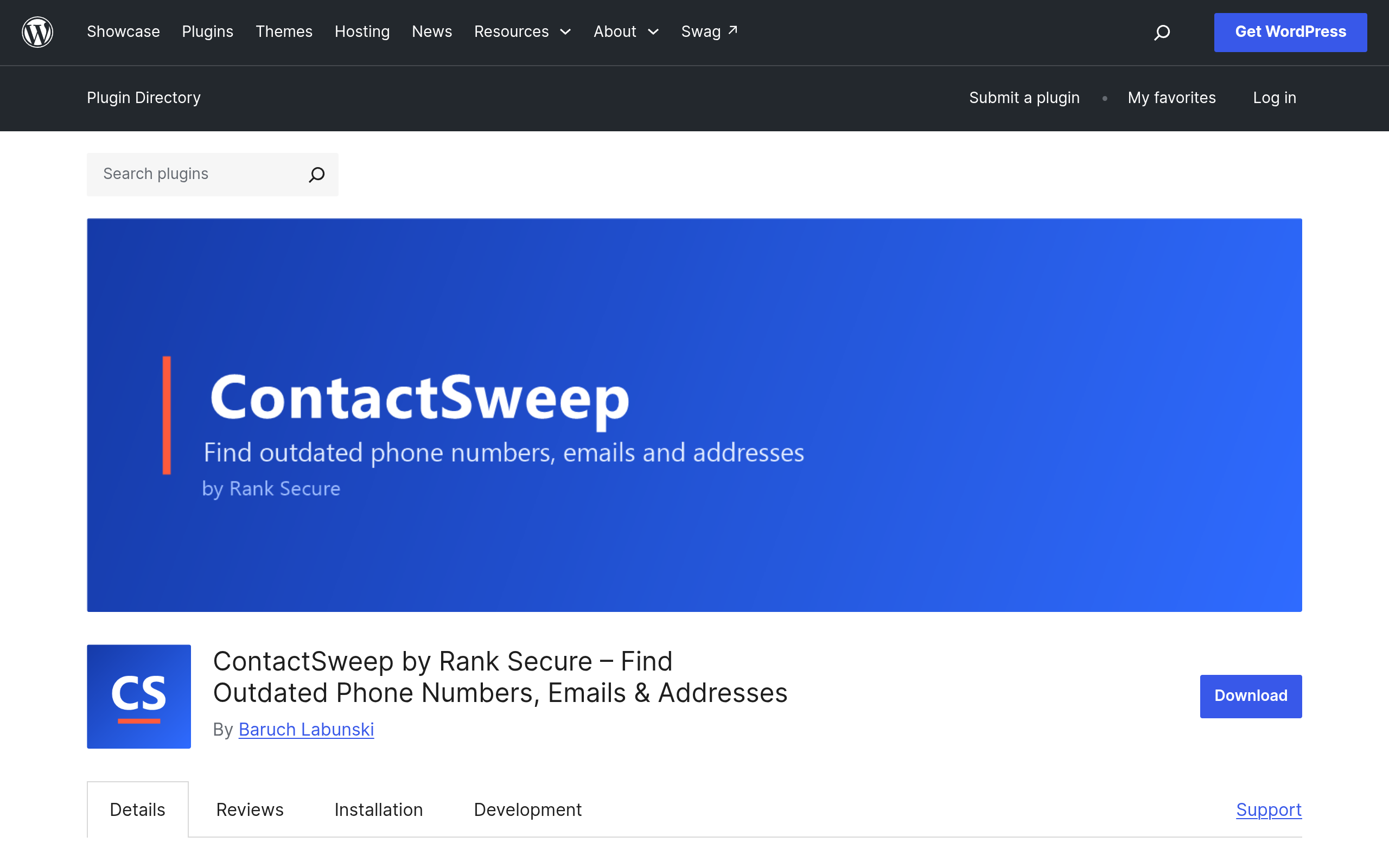Click the ContactSweep banner image
Viewport: 1389px width, 868px height.
tap(694, 415)
